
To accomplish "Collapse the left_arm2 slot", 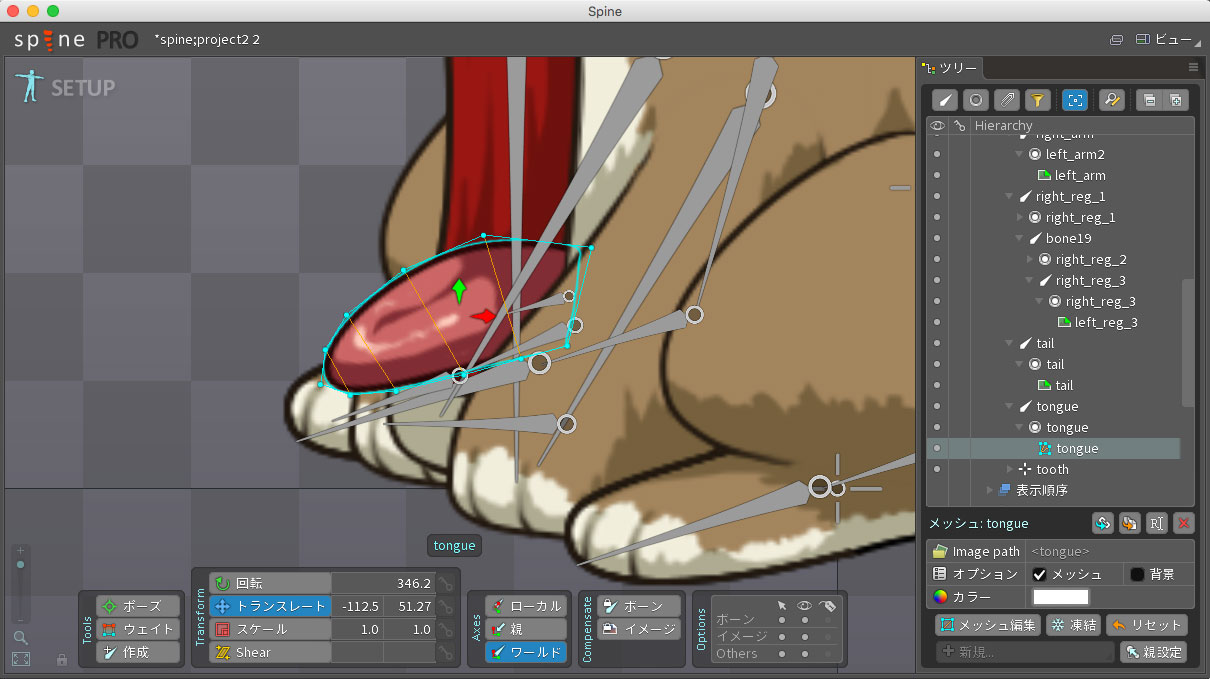I will (1019, 154).
